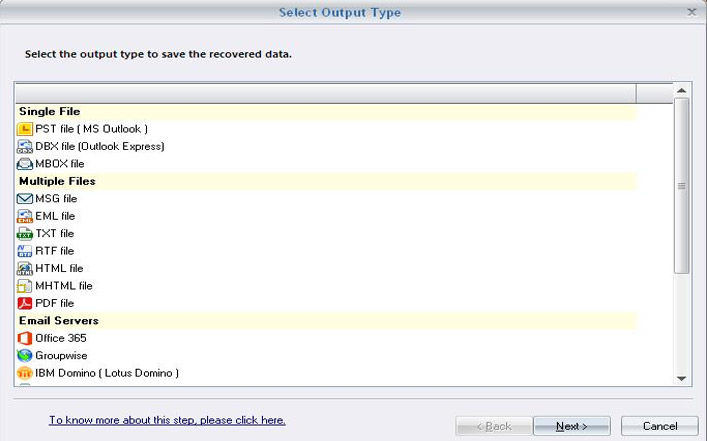The width and height of the screenshot is (707, 441).
Task: Click the scrollbar down arrow
Action: click(x=681, y=378)
